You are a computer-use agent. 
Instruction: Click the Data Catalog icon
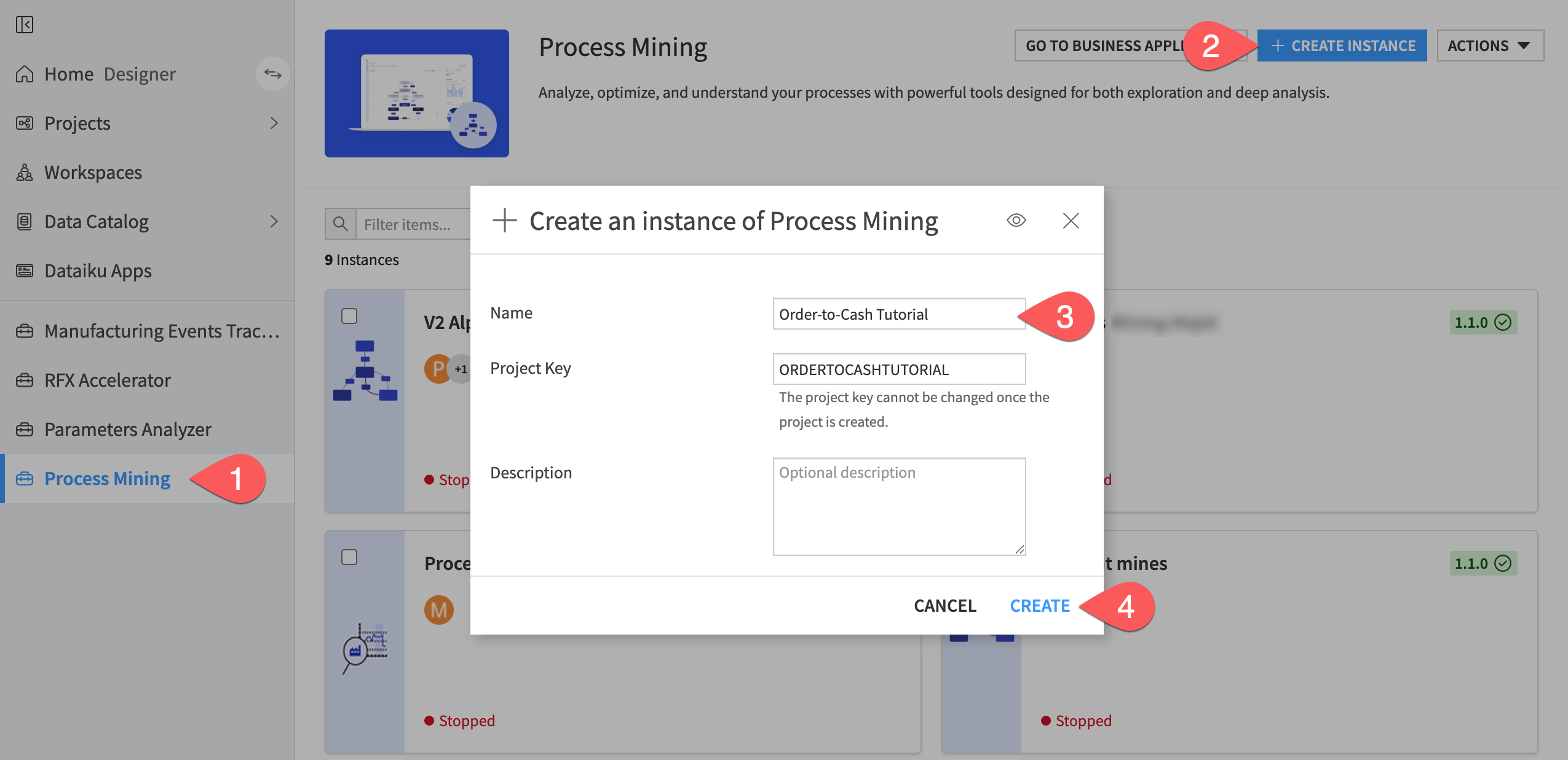[25, 221]
